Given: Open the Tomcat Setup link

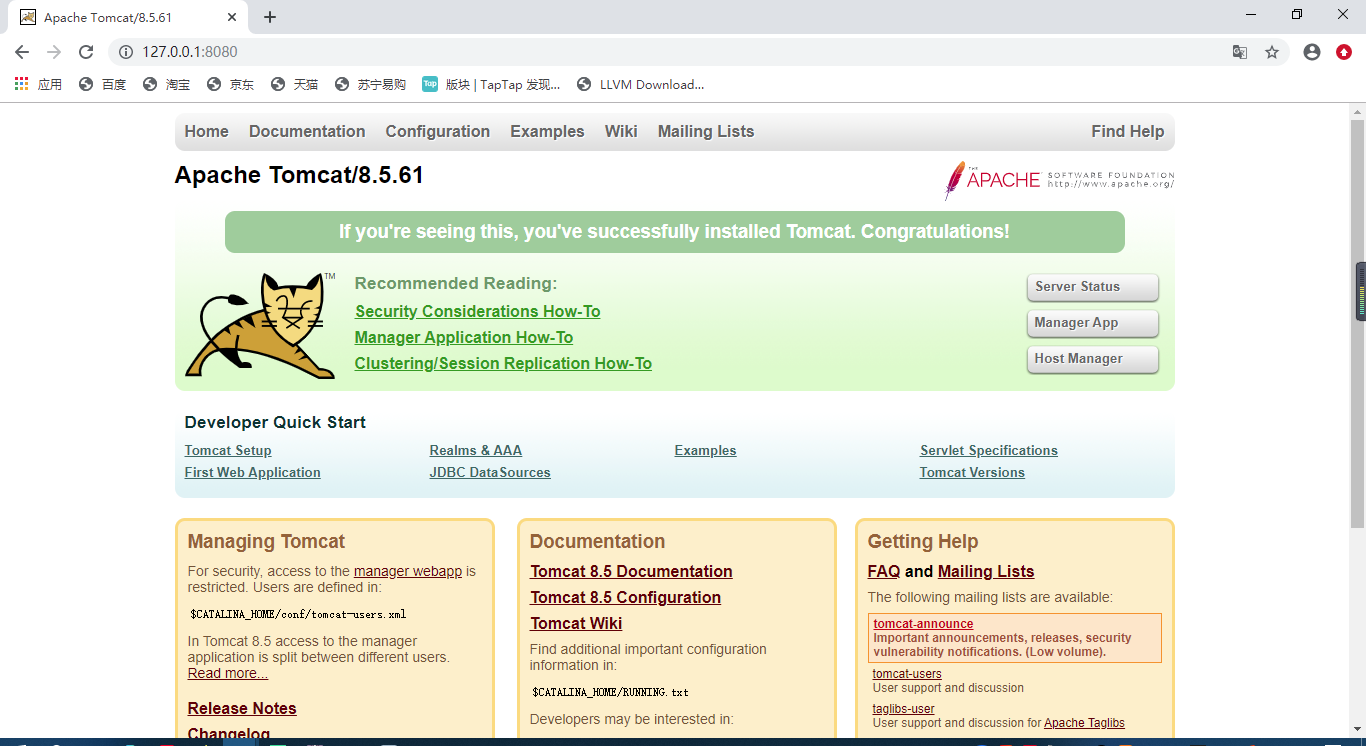Looking at the screenshot, I should (x=228, y=451).
